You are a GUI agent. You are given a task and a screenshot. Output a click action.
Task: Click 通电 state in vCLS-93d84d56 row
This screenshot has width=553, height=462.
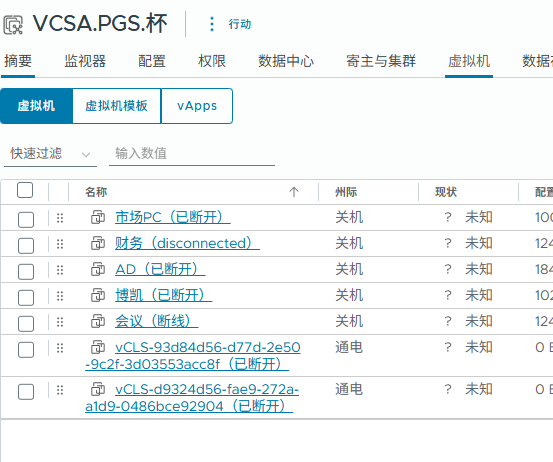click(349, 347)
